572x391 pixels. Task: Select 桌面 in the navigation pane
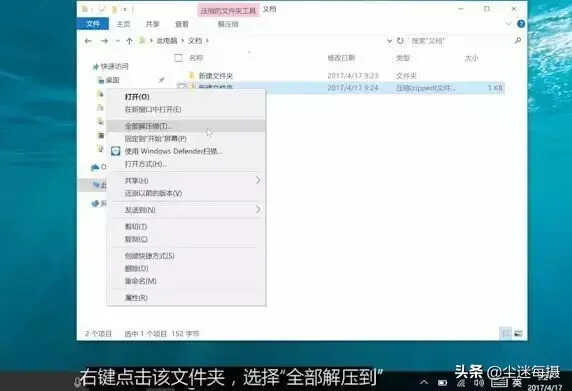(x=112, y=80)
